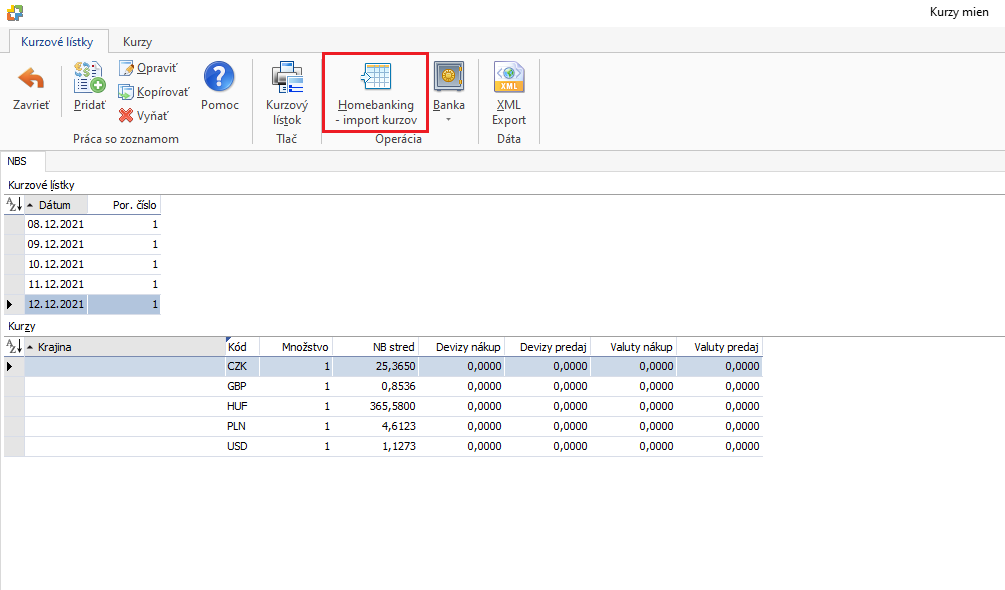Click the Devizy nákup column header
This screenshot has width=1005, height=590.
(461, 347)
